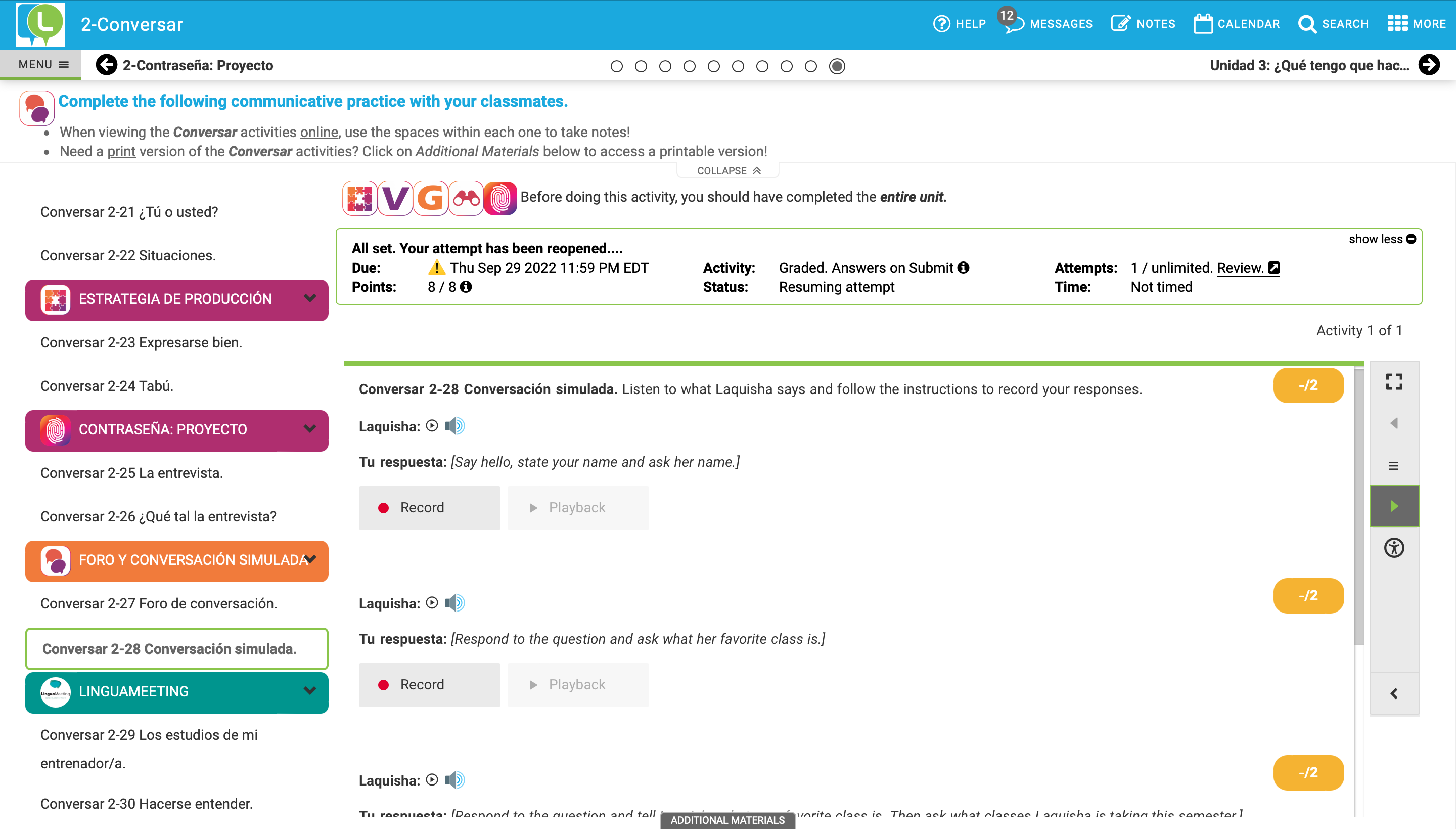Click the binoculars icon in the unit icons
The height and width of the screenshot is (829, 1456).
pyautogui.click(x=466, y=198)
